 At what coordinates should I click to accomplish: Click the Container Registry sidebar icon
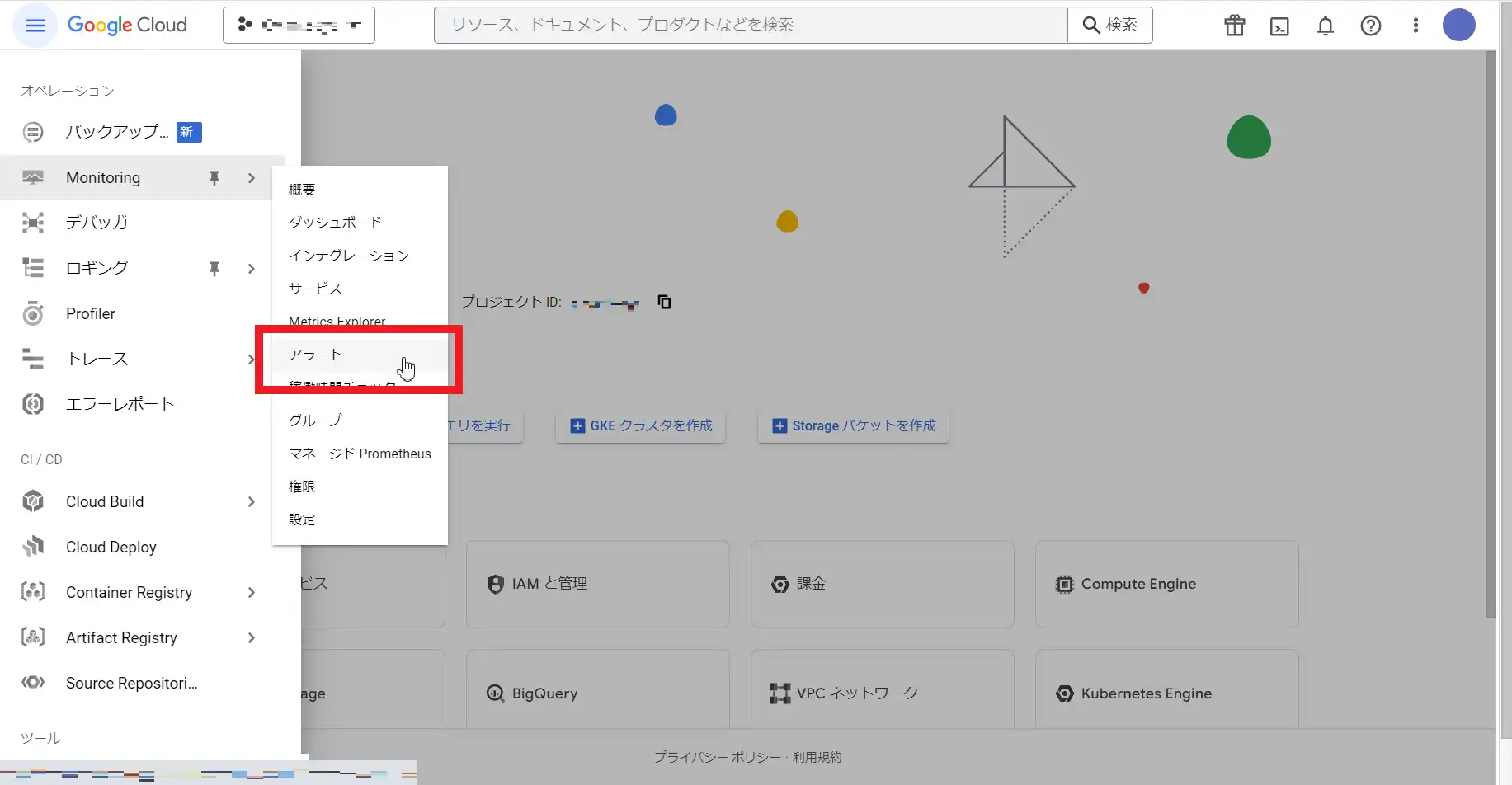tap(33, 592)
